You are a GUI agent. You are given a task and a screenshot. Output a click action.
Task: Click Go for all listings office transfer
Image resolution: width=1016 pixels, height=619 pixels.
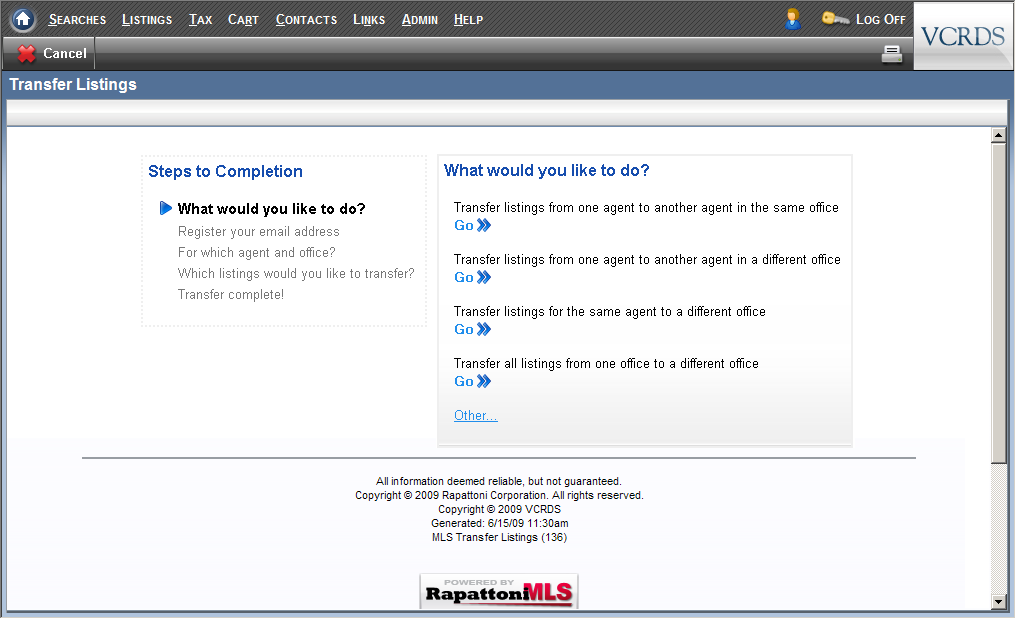point(464,381)
